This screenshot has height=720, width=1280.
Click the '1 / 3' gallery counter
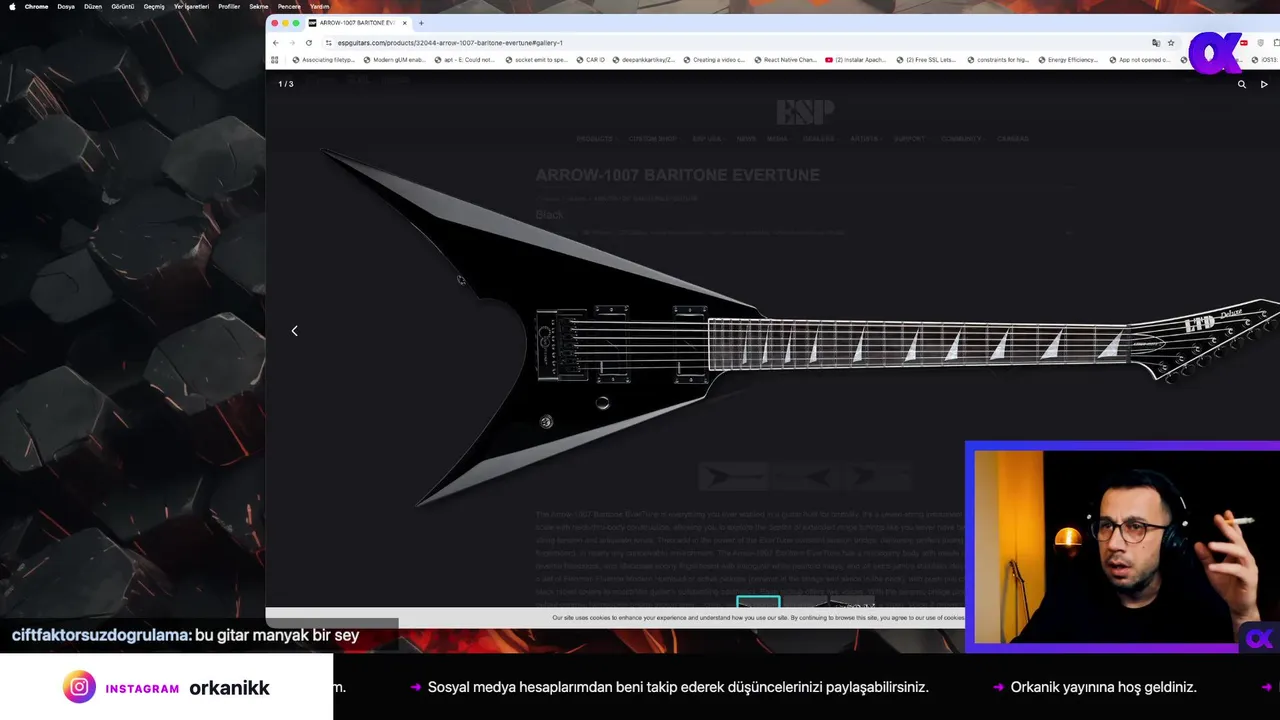click(286, 84)
